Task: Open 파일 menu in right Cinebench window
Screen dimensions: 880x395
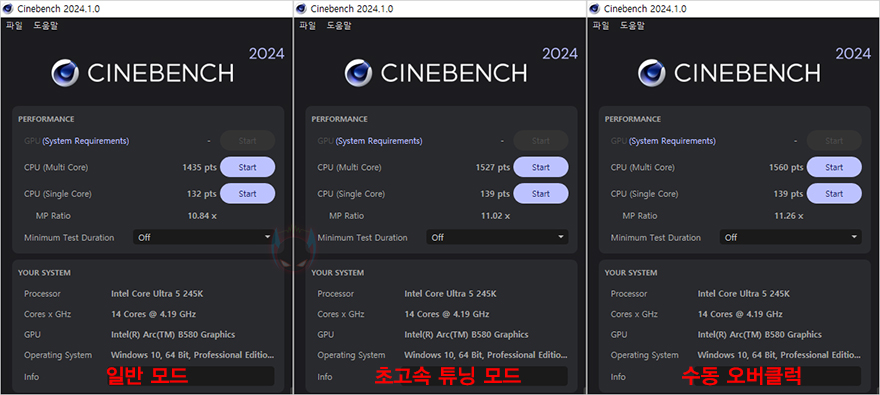Action: click(x=601, y=25)
